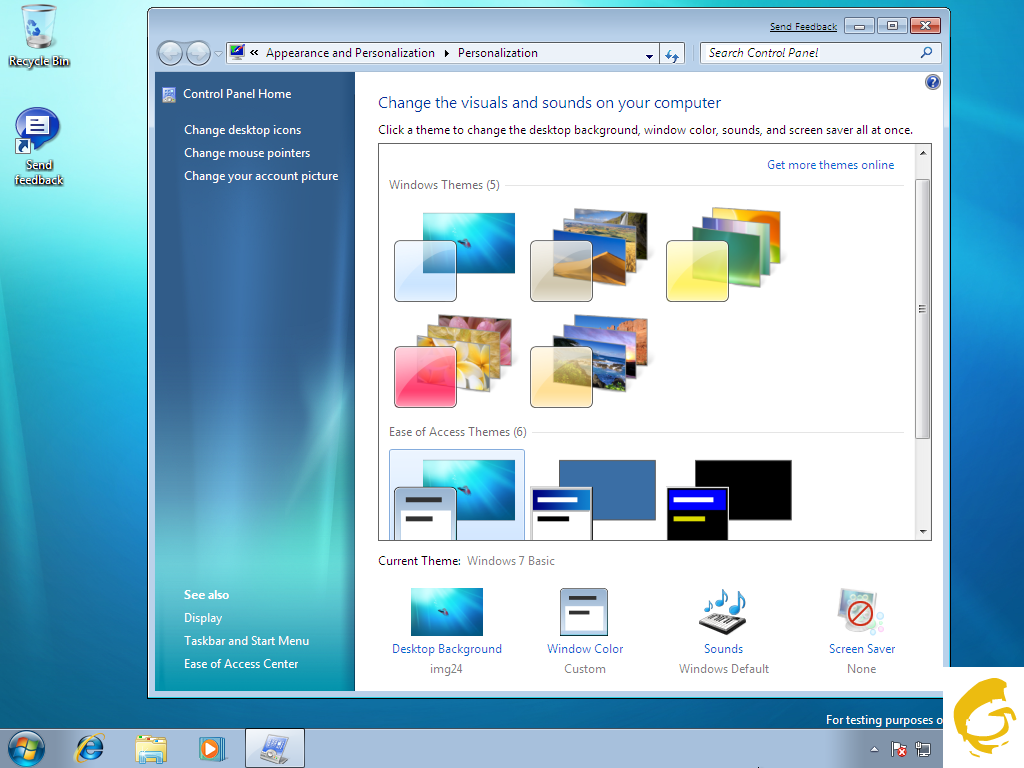This screenshot has width=1024, height=768.
Task: Open the Screen Saver icon
Action: (x=861, y=612)
